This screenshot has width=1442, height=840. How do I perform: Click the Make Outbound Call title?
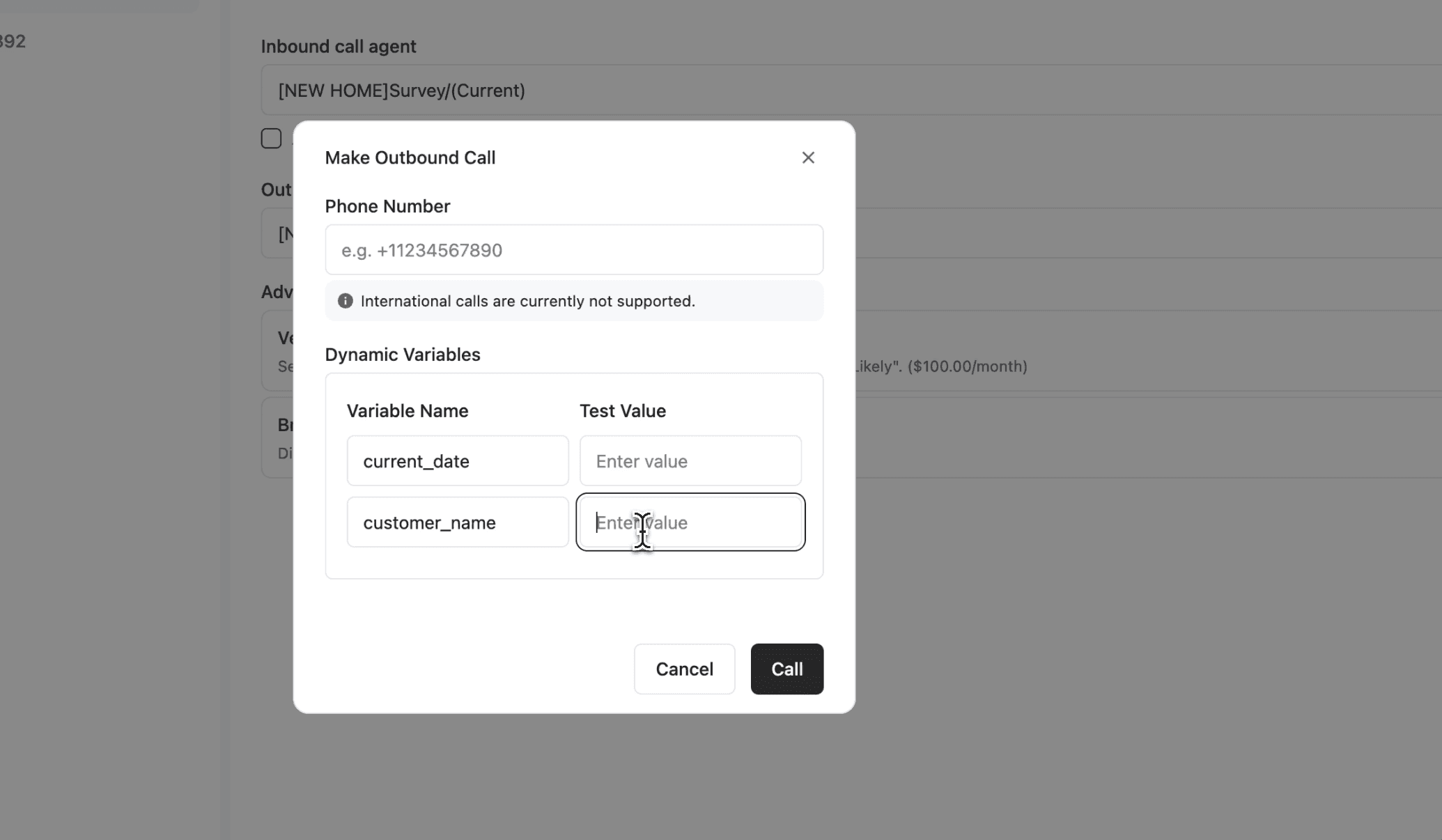[410, 158]
